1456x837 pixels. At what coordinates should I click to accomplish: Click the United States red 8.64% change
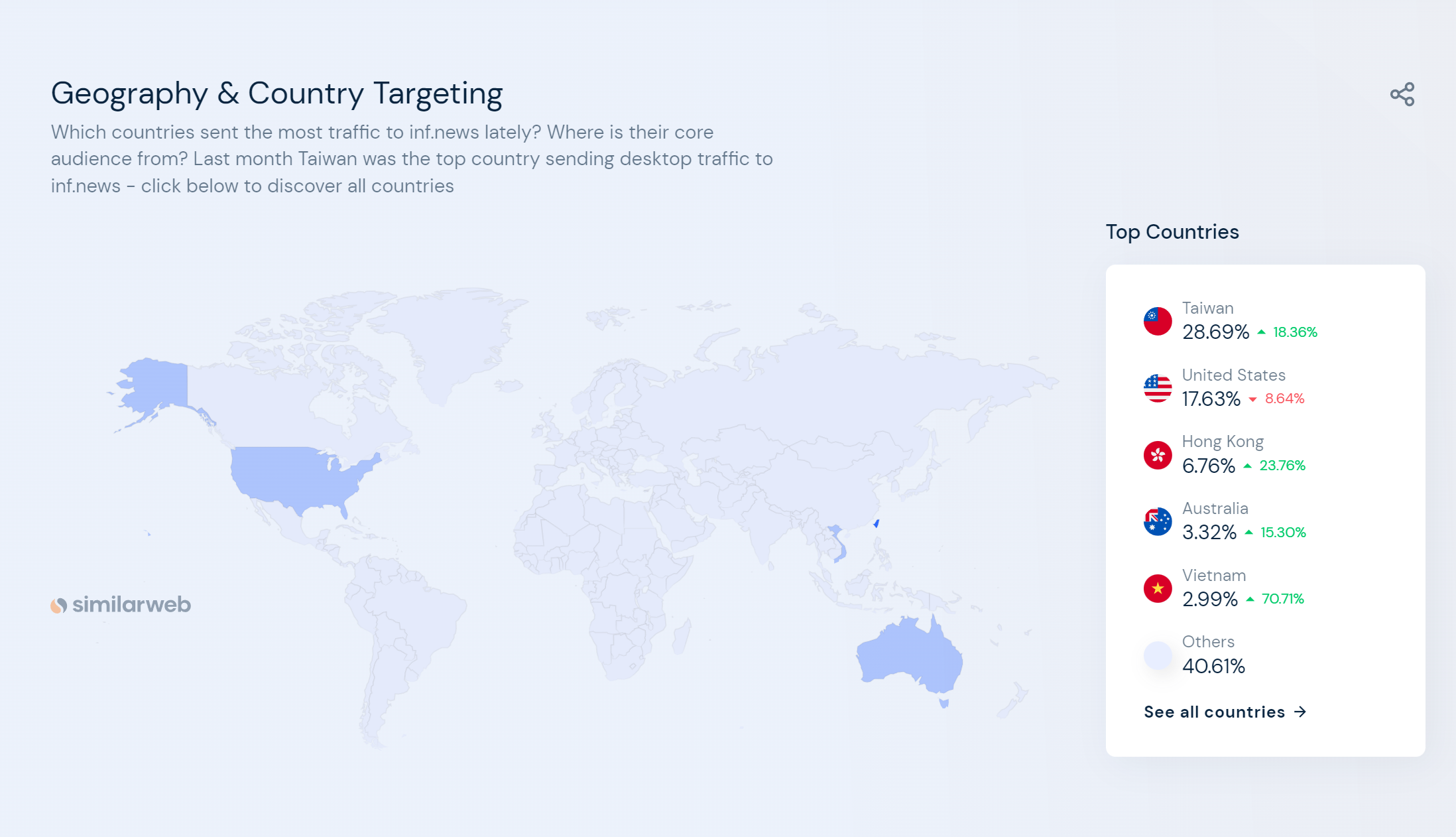pyautogui.click(x=1284, y=399)
